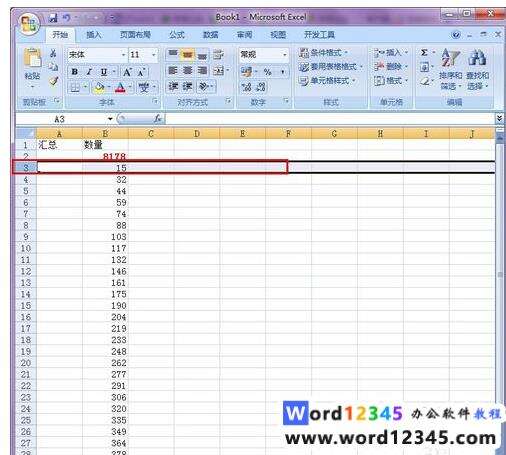Click the Paste (粘贴) clipboard icon

[32, 59]
